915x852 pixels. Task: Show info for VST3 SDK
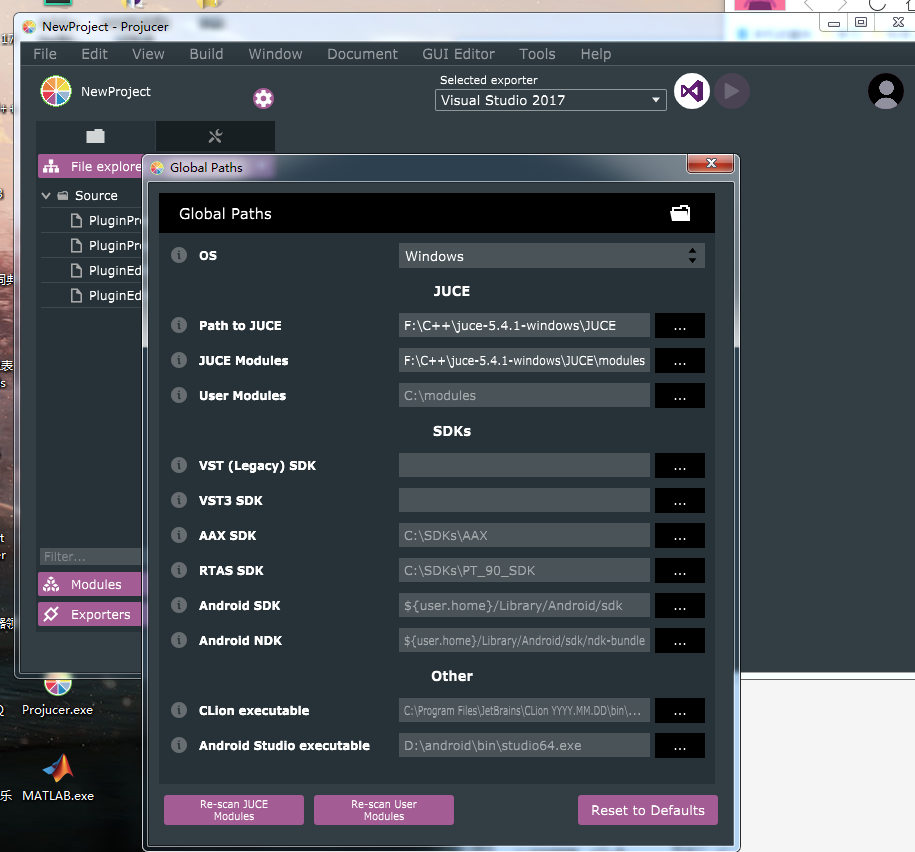click(x=179, y=500)
